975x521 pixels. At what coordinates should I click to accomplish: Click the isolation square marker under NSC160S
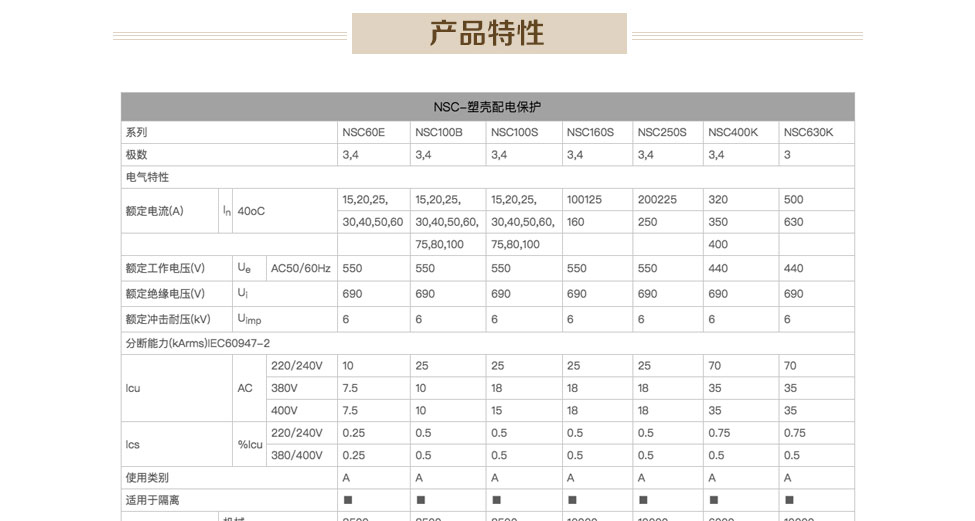571,499
